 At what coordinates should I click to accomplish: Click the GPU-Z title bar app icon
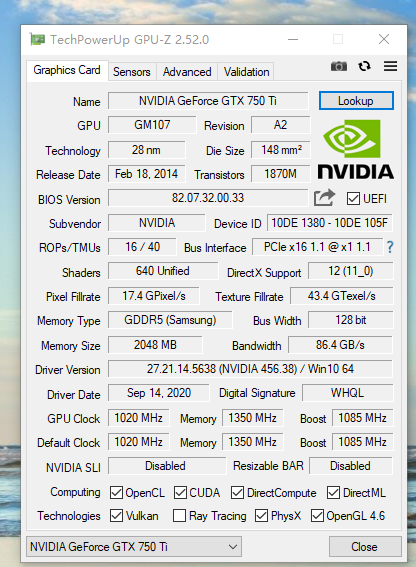tap(38, 39)
